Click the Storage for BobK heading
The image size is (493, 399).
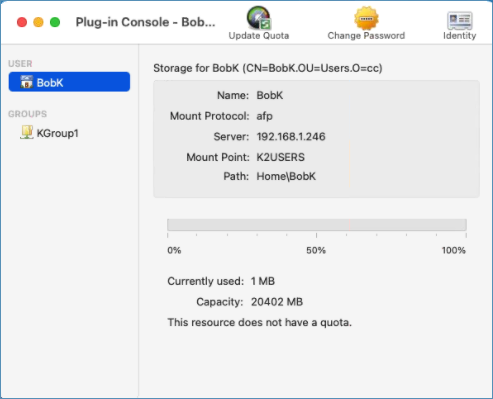[x=268, y=68]
